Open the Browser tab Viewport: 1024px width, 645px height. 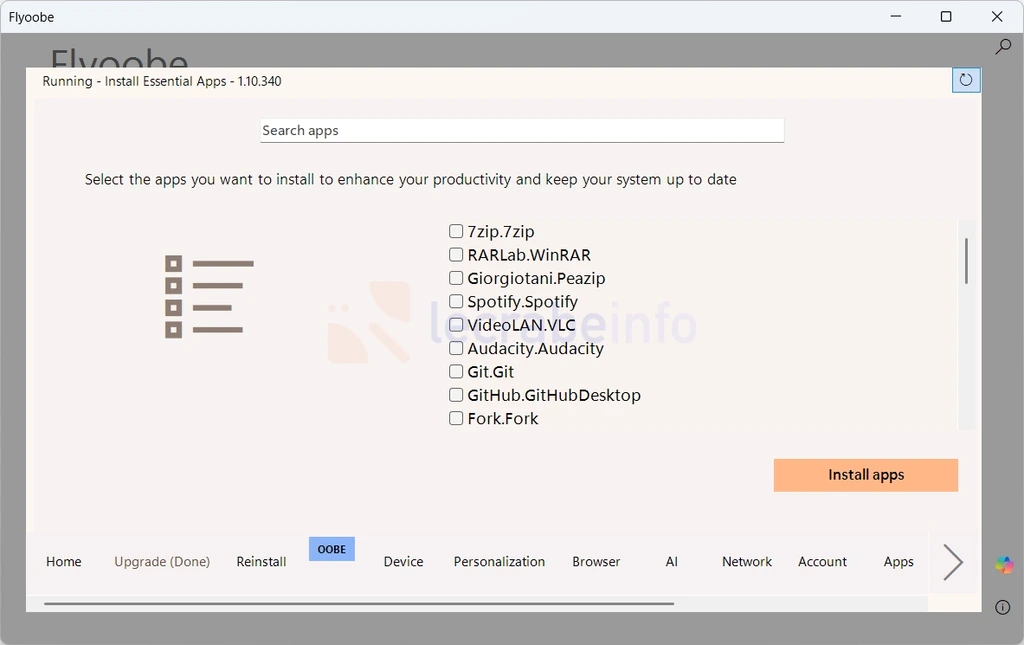coord(596,561)
